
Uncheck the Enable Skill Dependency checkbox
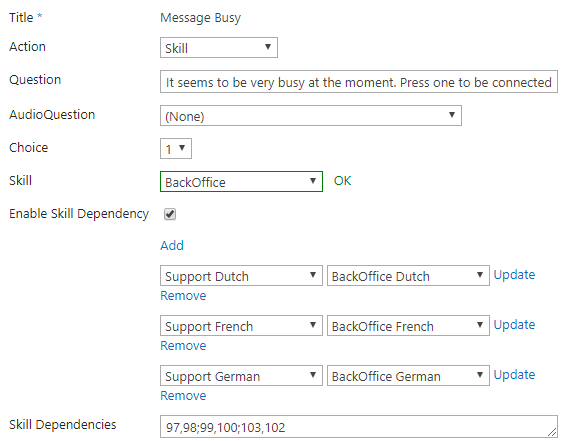click(170, 214)
